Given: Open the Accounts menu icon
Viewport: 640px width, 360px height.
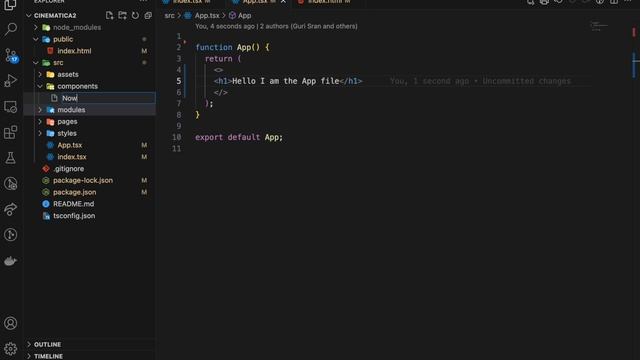Looking at the screenshot, I should point(11,323).
